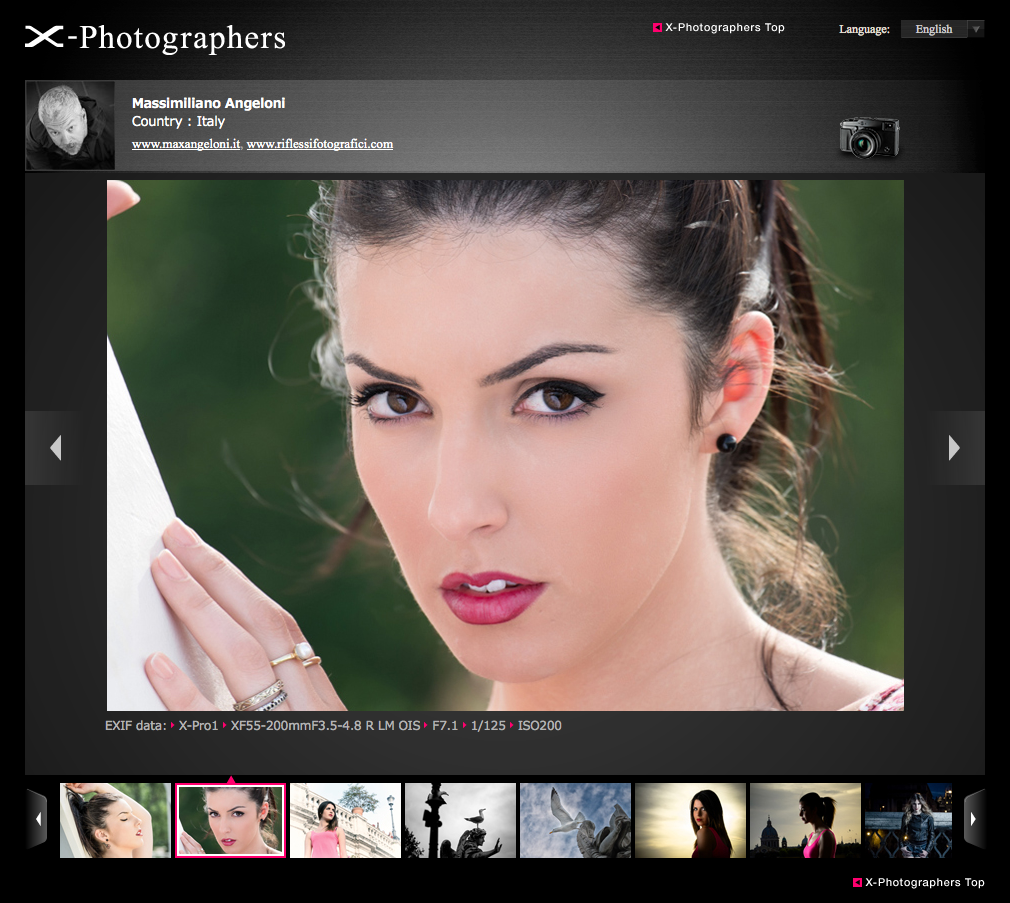The width and height of the screenshot is (1010, 903).
Task: Select thumbnail of woman in pink dress
Action: [x=345, y=820]
